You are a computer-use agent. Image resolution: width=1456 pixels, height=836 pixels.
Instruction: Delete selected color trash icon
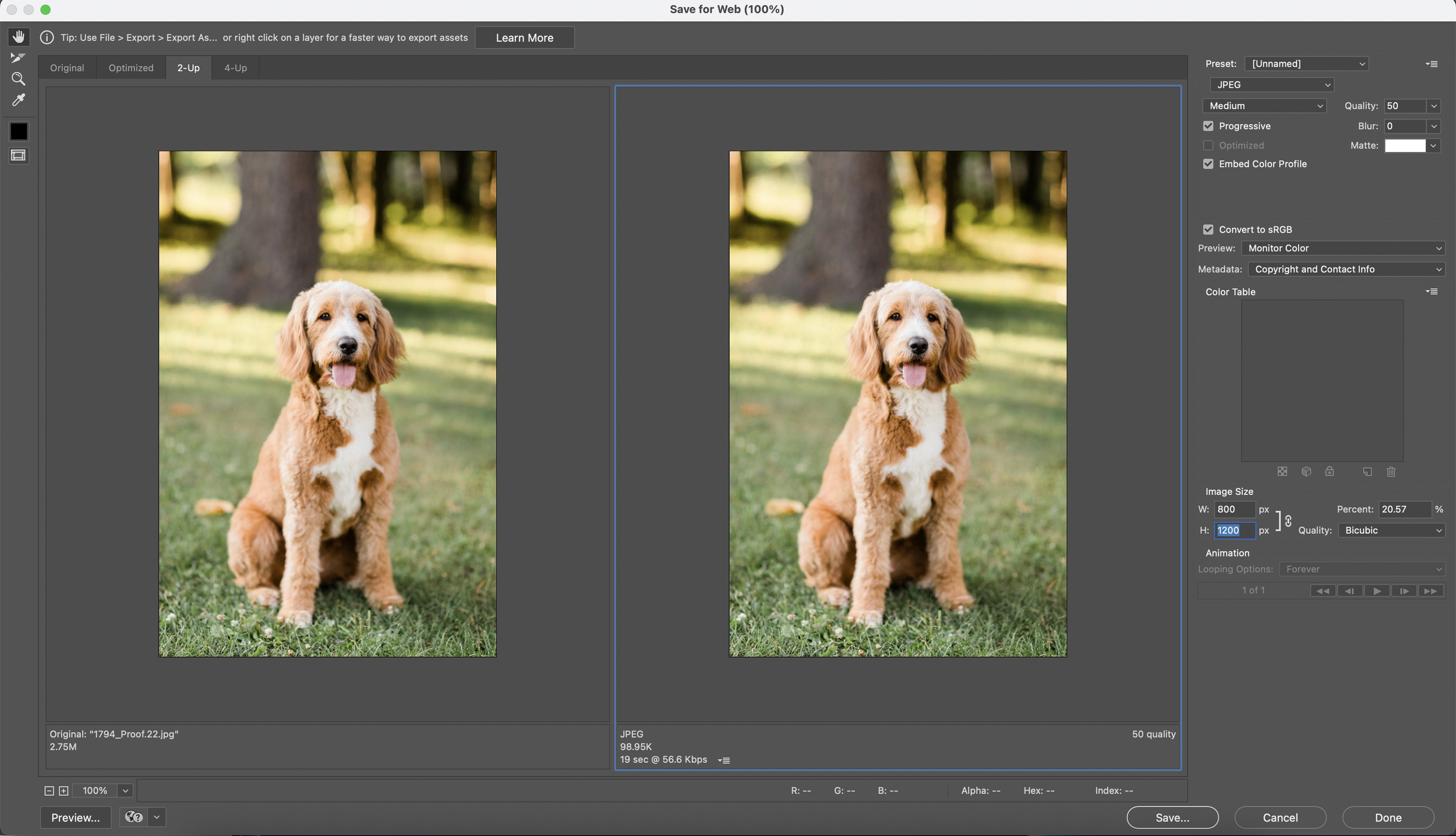point(1391,472)
